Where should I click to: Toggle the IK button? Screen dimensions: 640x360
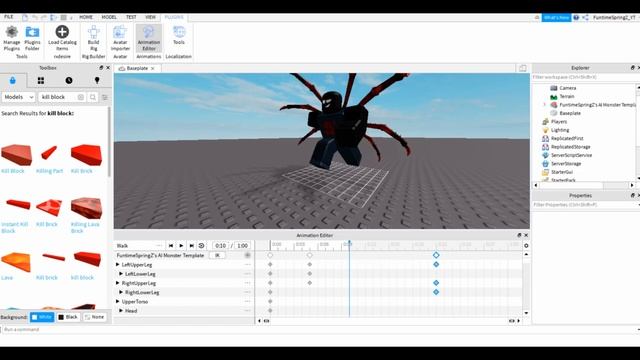coord(217,255)
